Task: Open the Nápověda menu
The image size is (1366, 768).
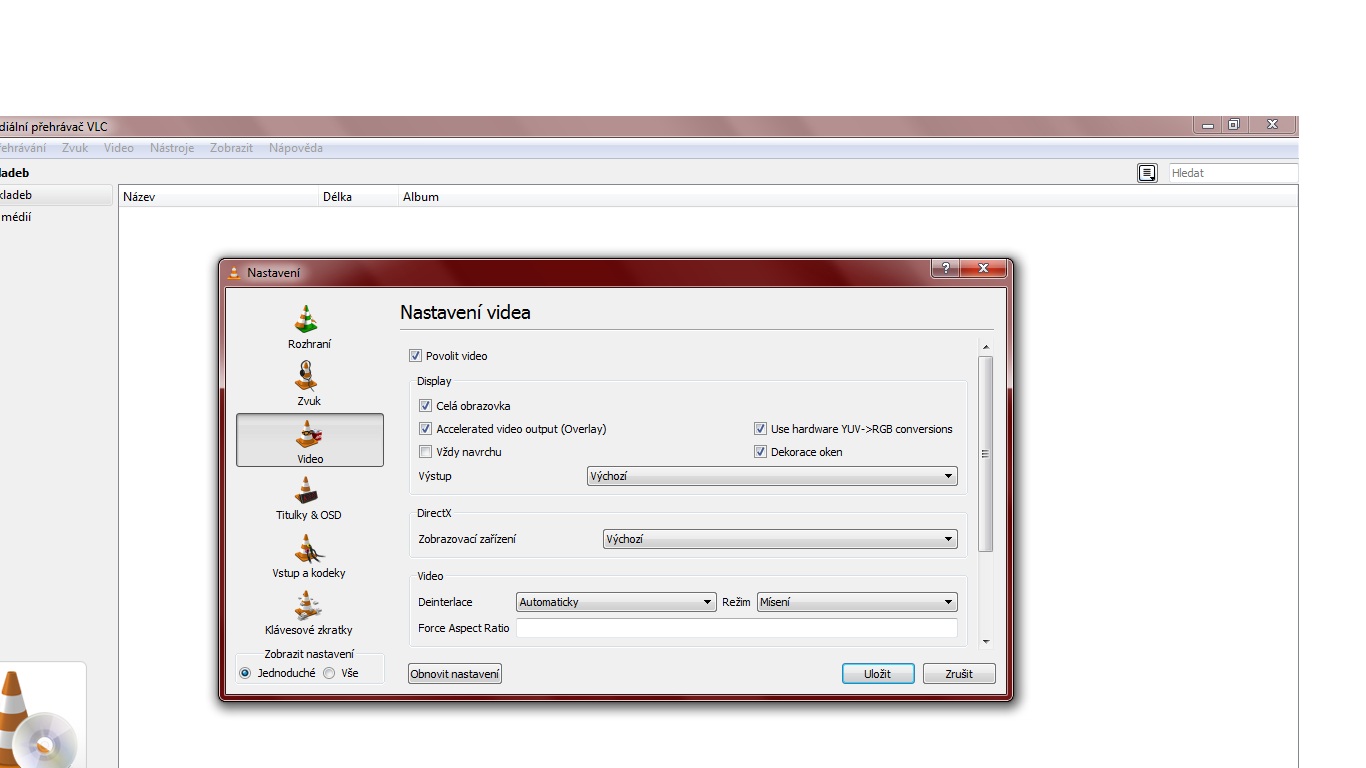Action: (295, 148)
